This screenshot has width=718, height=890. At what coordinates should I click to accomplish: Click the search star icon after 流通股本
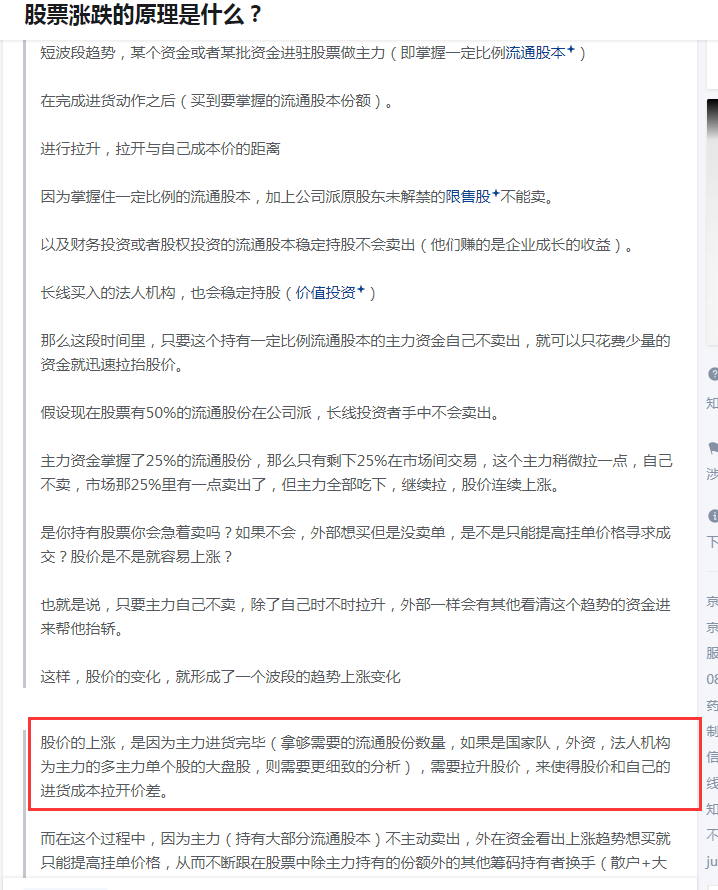click(x=571, y=50)
